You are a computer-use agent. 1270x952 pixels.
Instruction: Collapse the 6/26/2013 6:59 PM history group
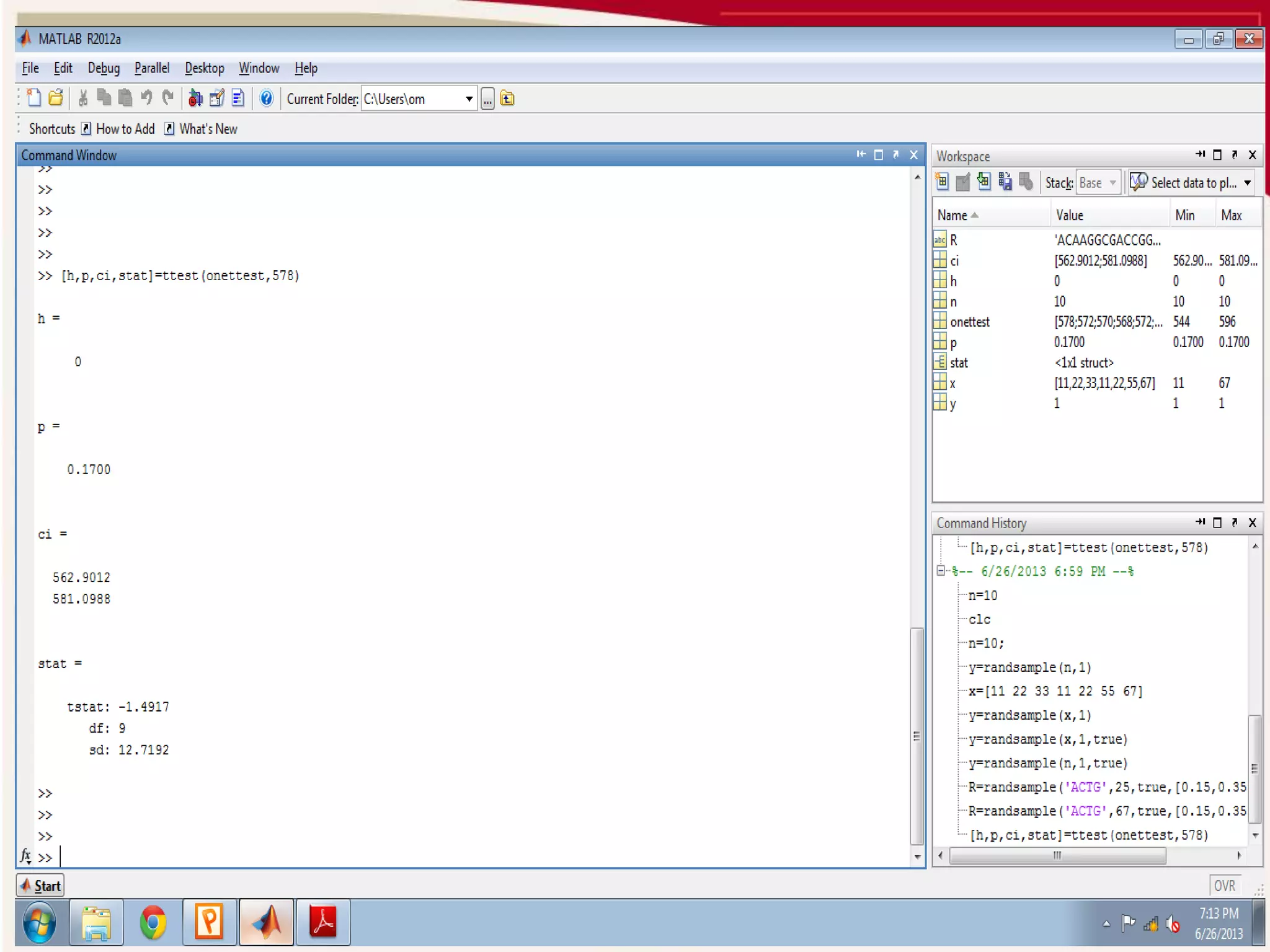tap(941, 571)
